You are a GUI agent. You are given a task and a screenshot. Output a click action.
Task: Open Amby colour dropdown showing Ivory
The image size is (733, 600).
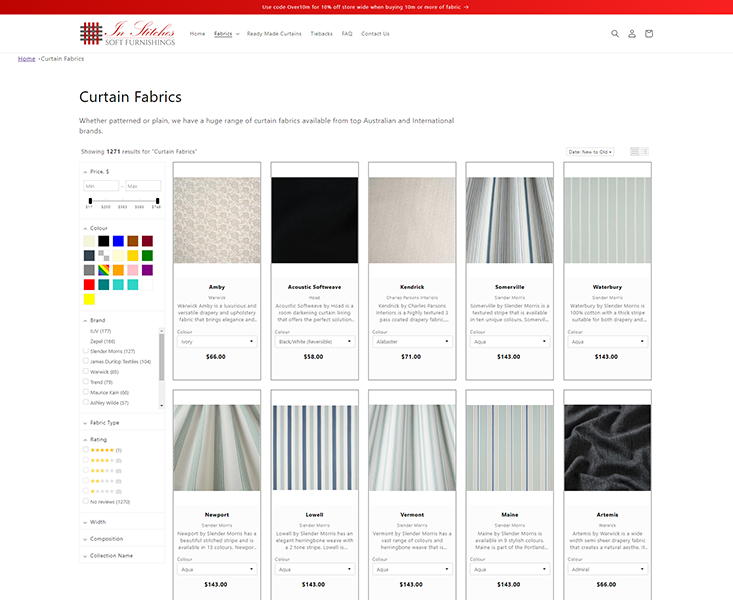click(x=217, y=341)
